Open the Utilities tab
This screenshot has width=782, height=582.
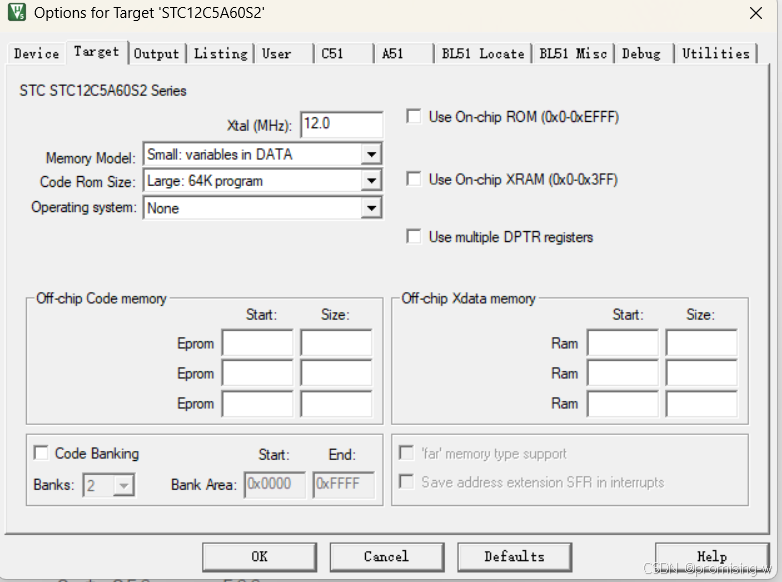point(716,53)
